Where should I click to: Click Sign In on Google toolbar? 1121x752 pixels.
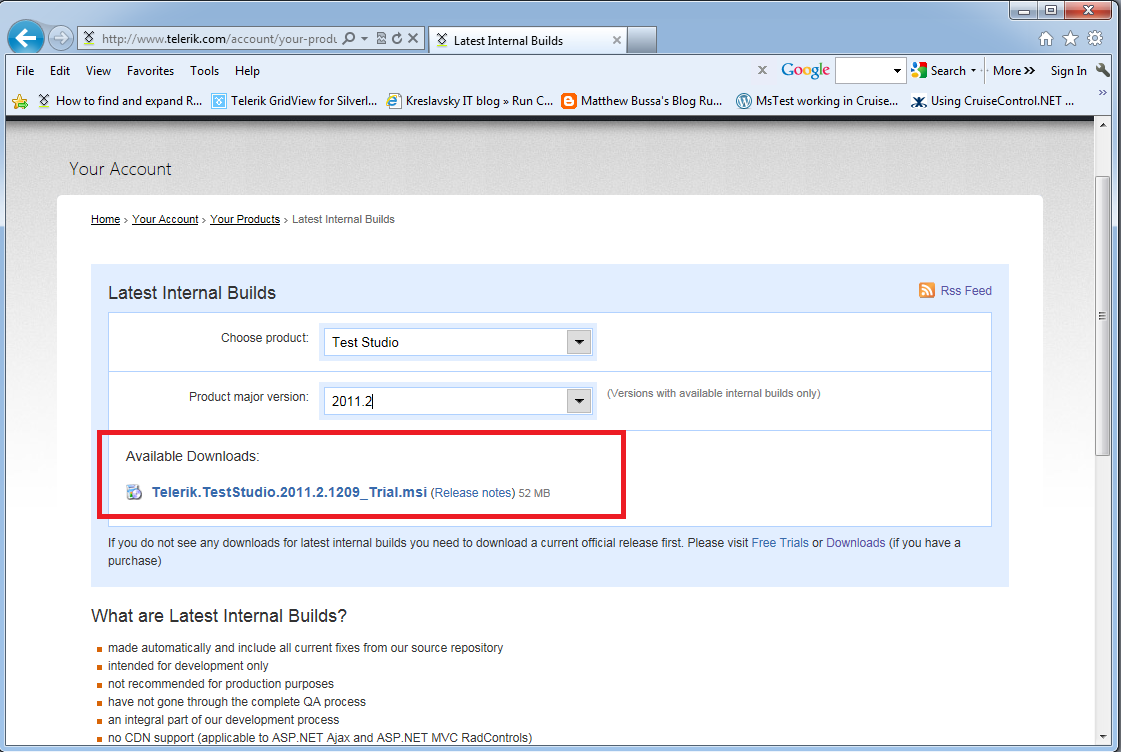click(x=1068, y=71)
